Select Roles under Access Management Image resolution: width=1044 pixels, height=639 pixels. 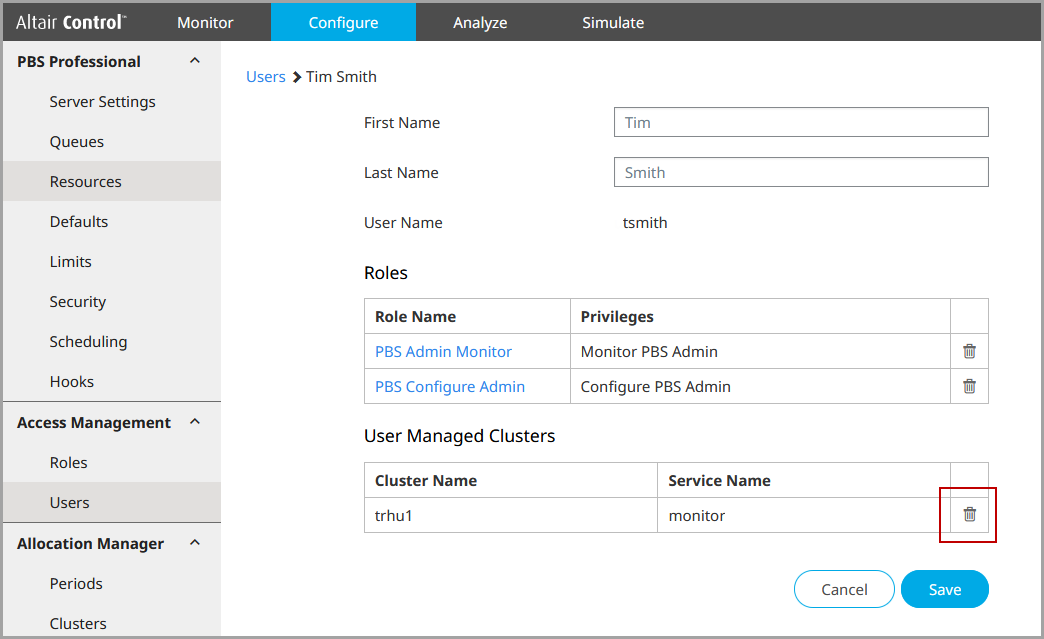click(69, 462)
